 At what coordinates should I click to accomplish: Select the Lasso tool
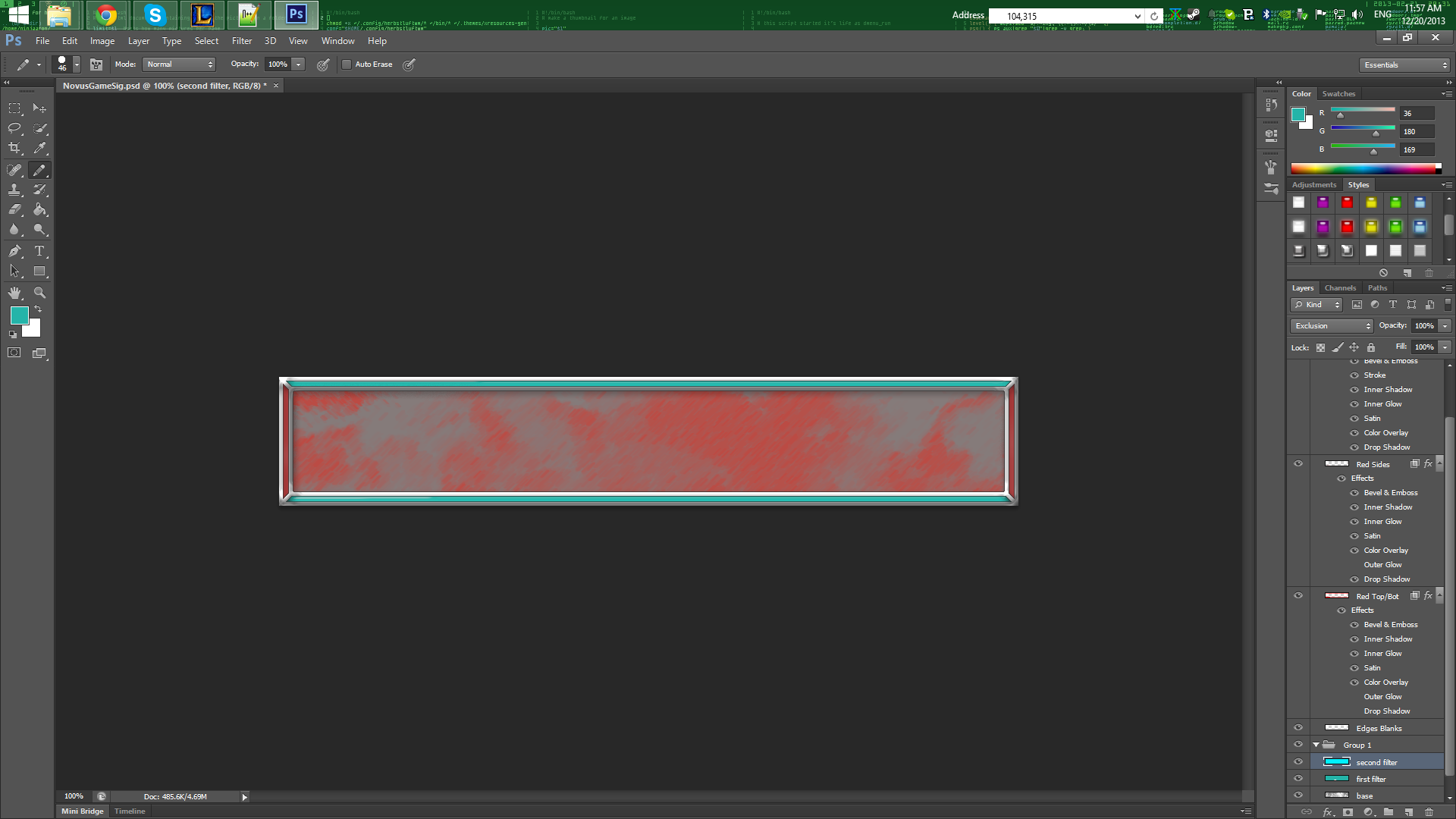(14, 128)
